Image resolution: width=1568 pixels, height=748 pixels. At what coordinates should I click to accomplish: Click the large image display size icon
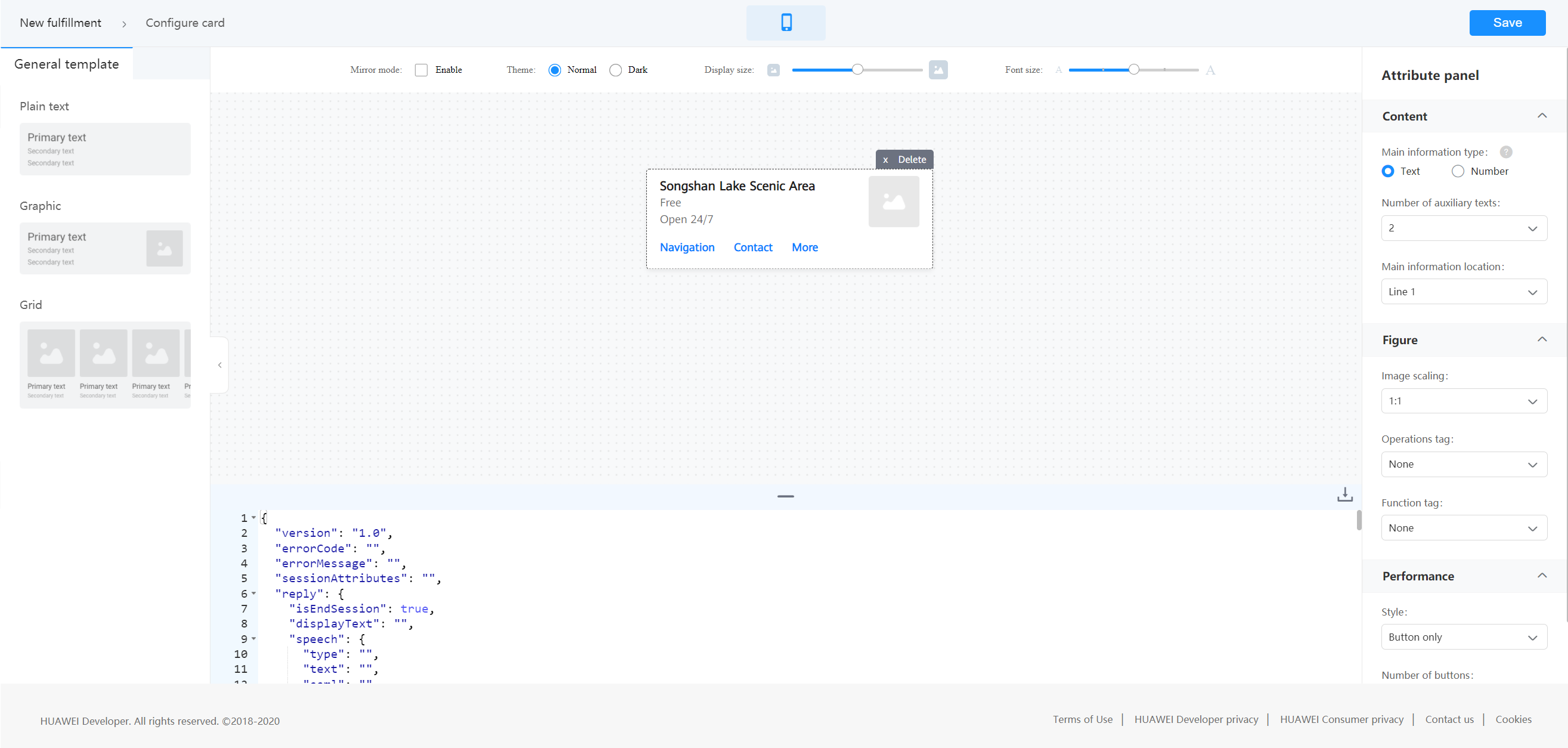[938, 70]
